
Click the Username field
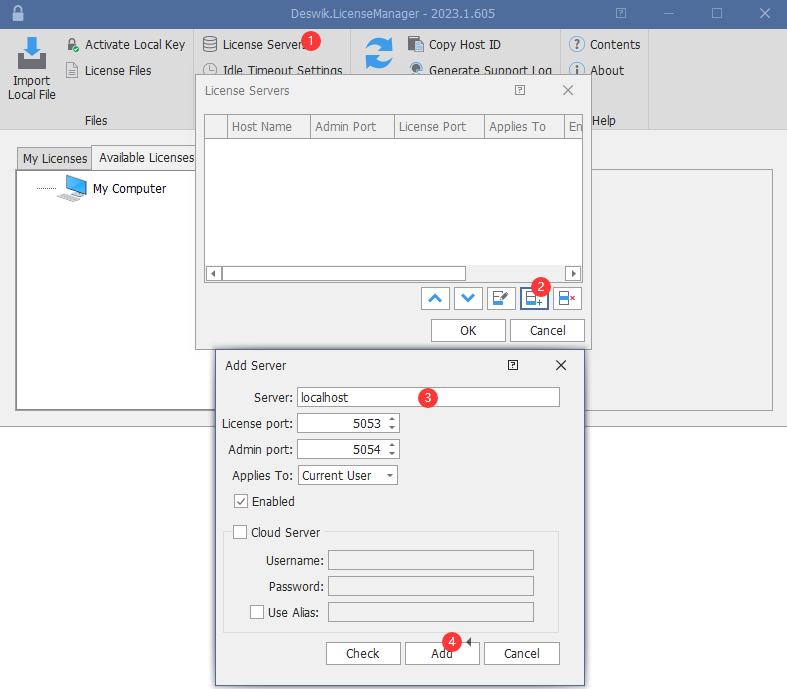pyautogui.click(x=431, y=561)
